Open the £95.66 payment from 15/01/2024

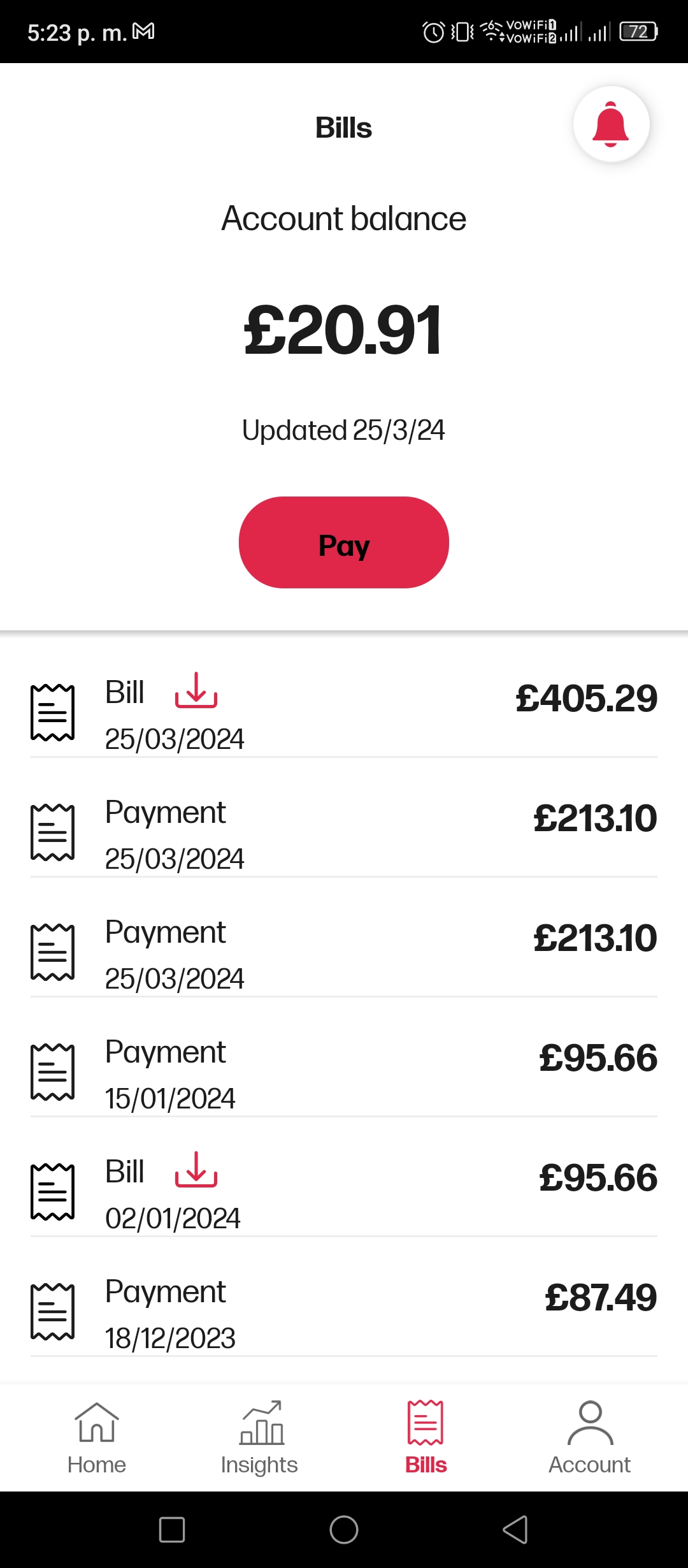[344, 1072]
